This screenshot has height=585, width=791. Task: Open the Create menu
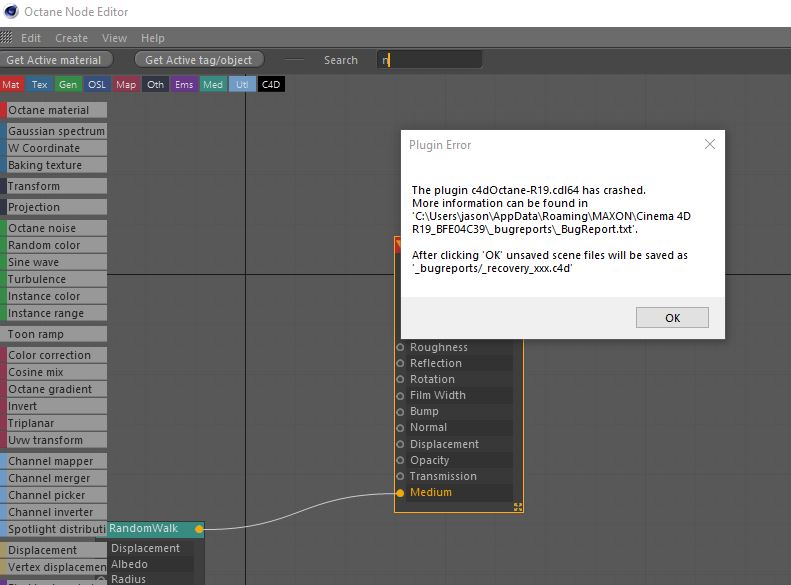click(x=72, y=38)
